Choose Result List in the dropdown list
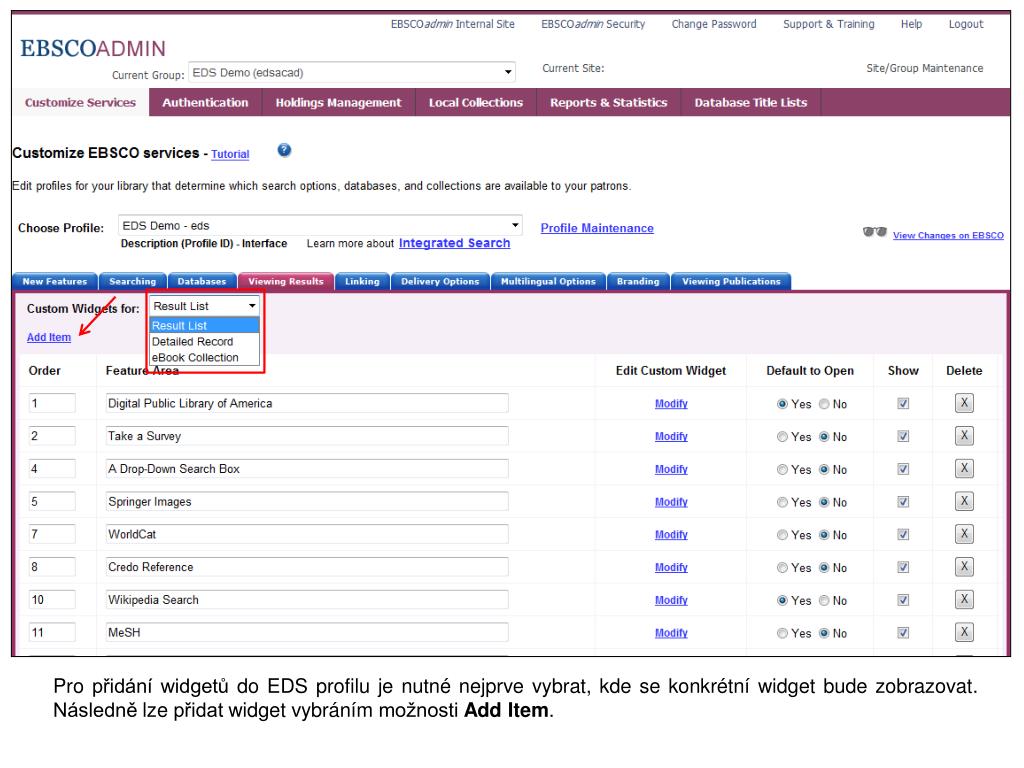This screenshot has height=768, width=1024. pos(205,325)
